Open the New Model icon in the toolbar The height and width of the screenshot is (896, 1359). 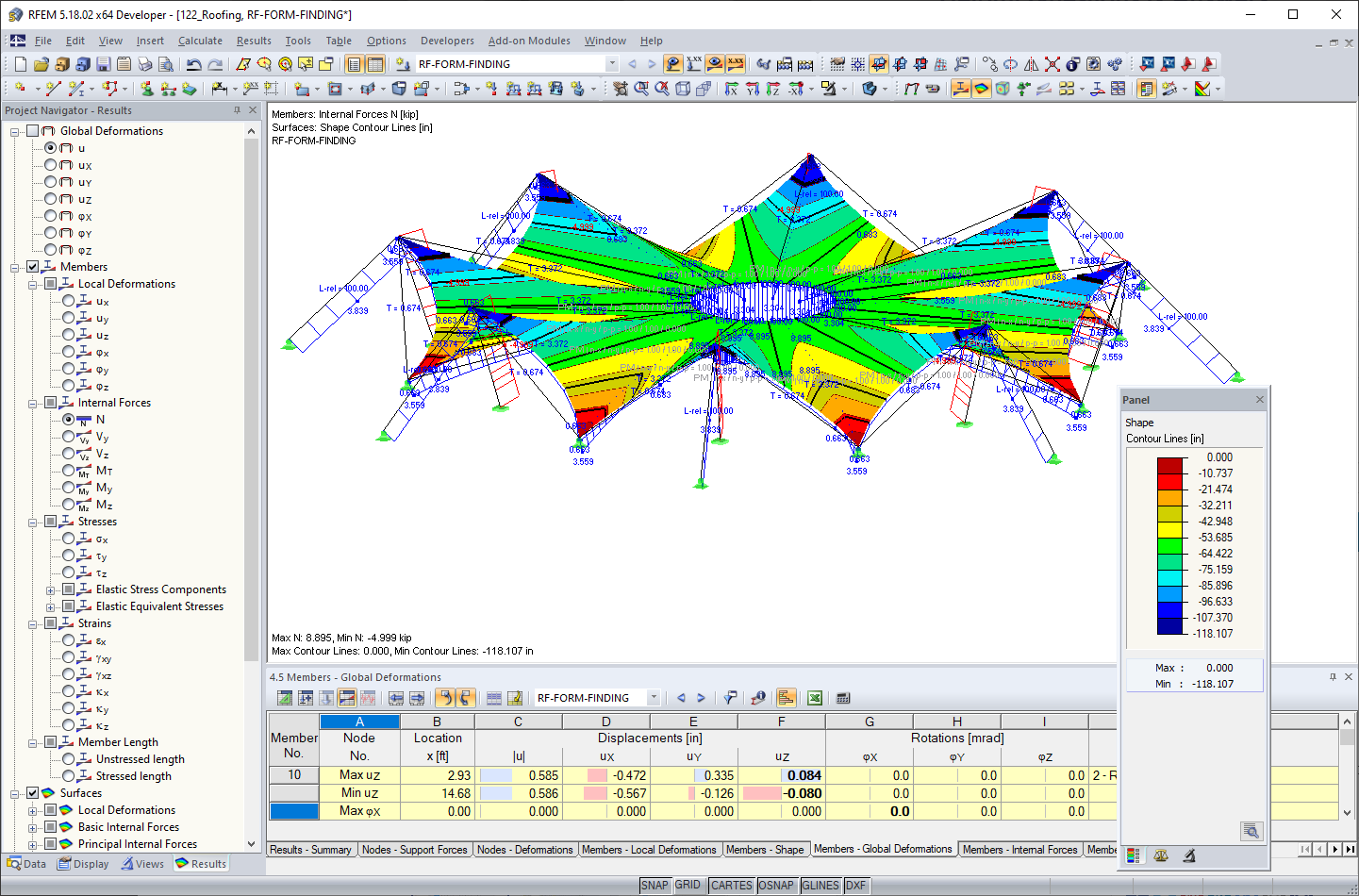coord(19,63)
